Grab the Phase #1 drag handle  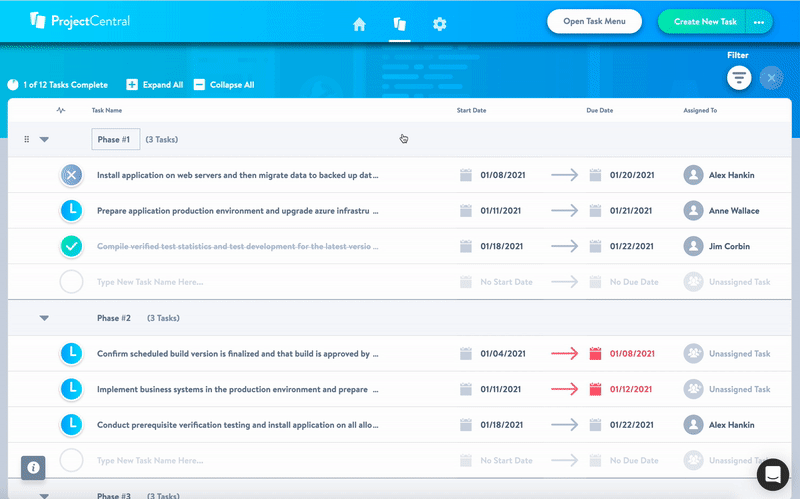(x=27, y=139)
